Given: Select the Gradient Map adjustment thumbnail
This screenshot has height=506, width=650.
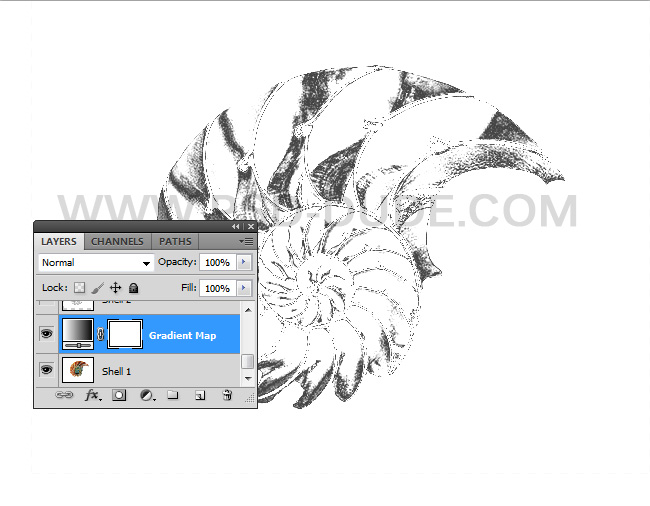Looking at the screenshot, I should pos(78,334).
